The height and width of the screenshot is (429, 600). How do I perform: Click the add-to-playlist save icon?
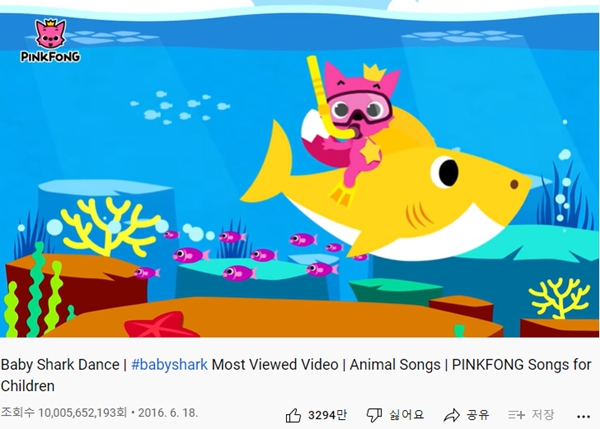pyautogui.click(x=516, y=414)
